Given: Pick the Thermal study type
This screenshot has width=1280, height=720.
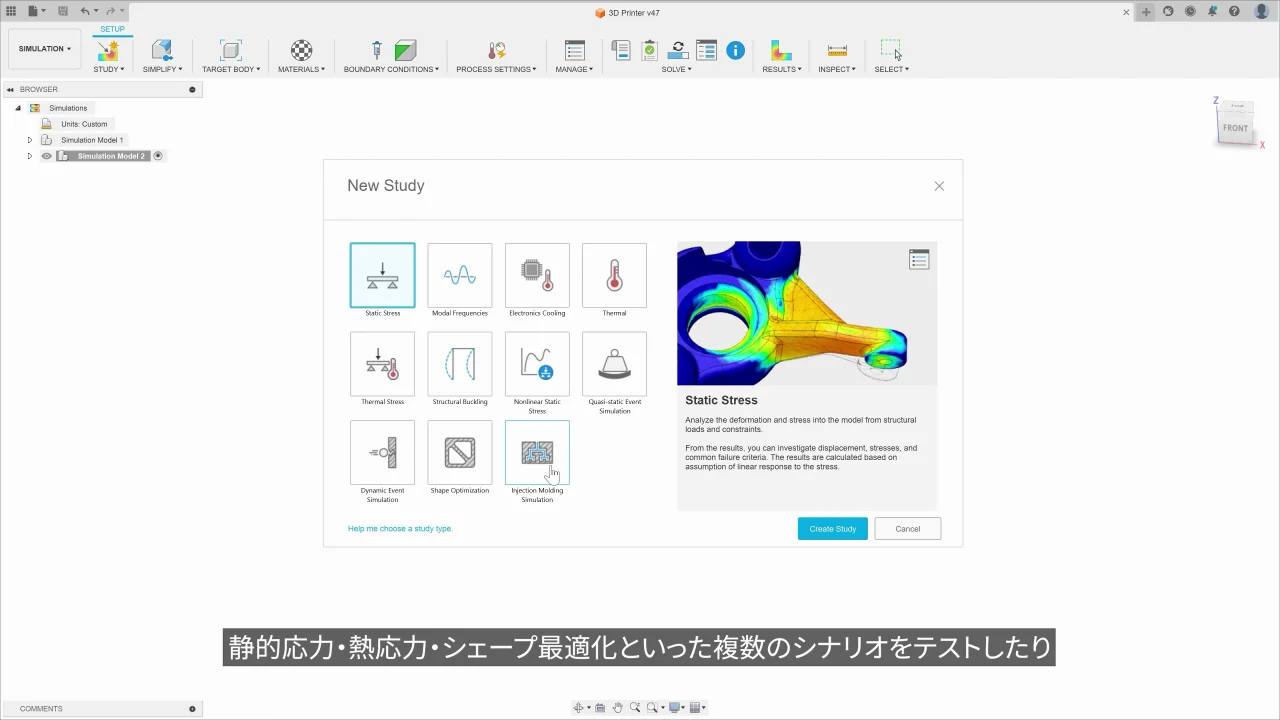Looking at the screenshot, I should coord(614,275).
